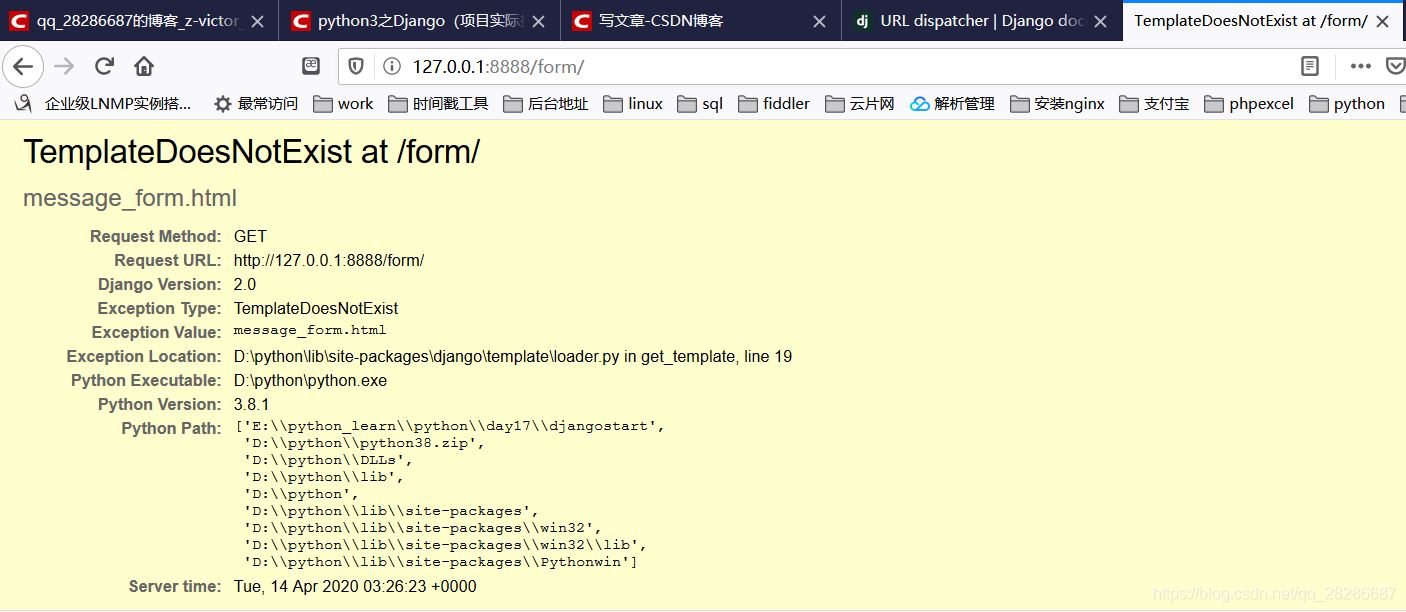Open the phpexcel bookmark folder
Image resolution: width=1406 pixels, height=612 pixels.
tap(1249, 103)
